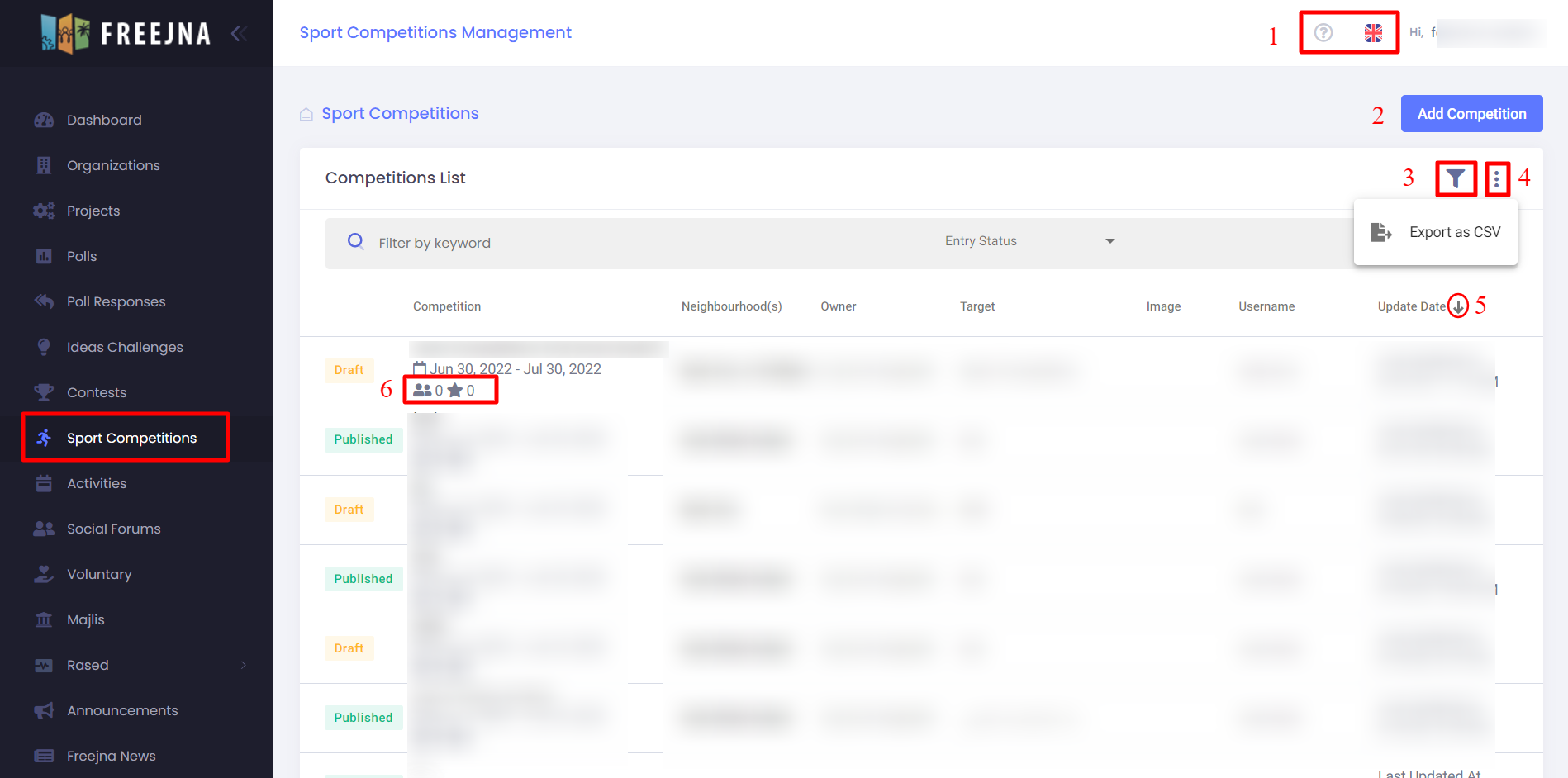Open Poll Responses in sidebar
This screenshot has width=1568, height=778.
click(x=116, y=301)
